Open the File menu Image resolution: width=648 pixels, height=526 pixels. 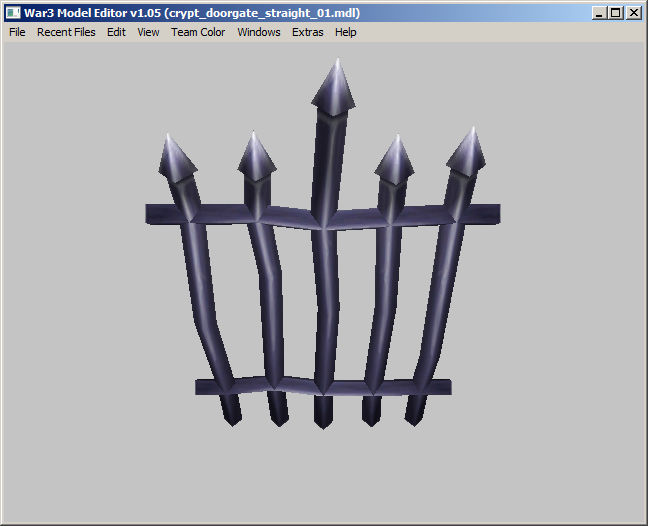(17, 32)
